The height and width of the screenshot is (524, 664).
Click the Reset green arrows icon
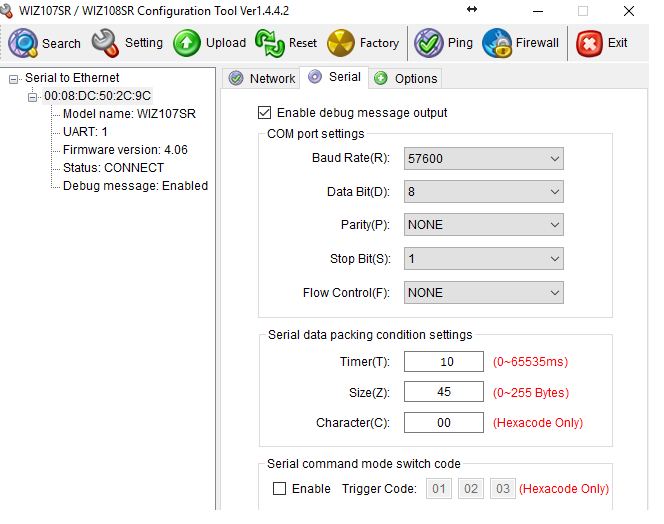tap(270, 43)
